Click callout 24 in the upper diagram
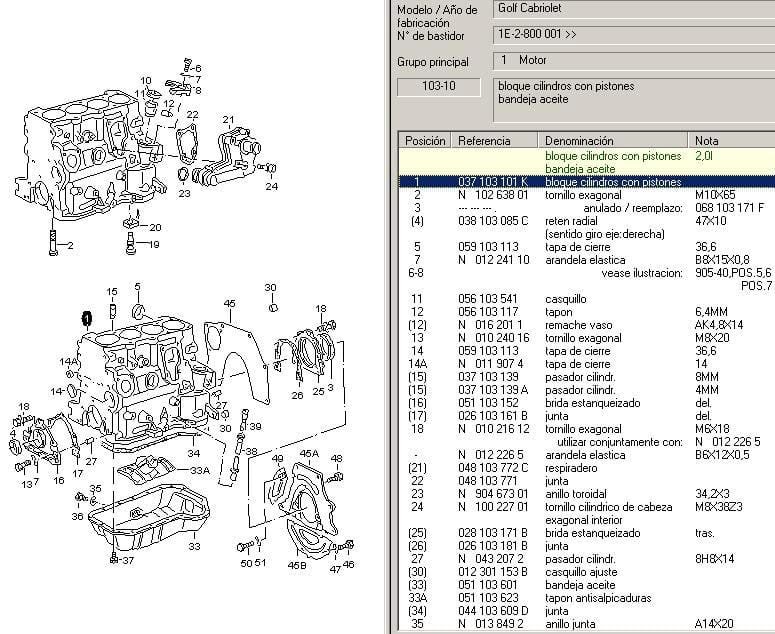The width and height of the screenshot is (775, 634). [271, 186]
